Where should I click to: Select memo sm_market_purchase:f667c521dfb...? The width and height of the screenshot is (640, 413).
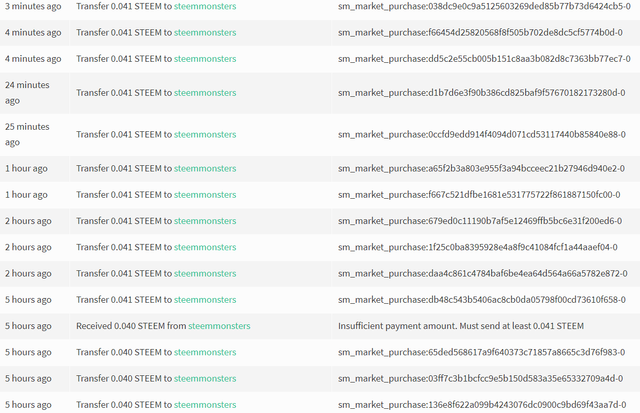click(x=479, y=194)
